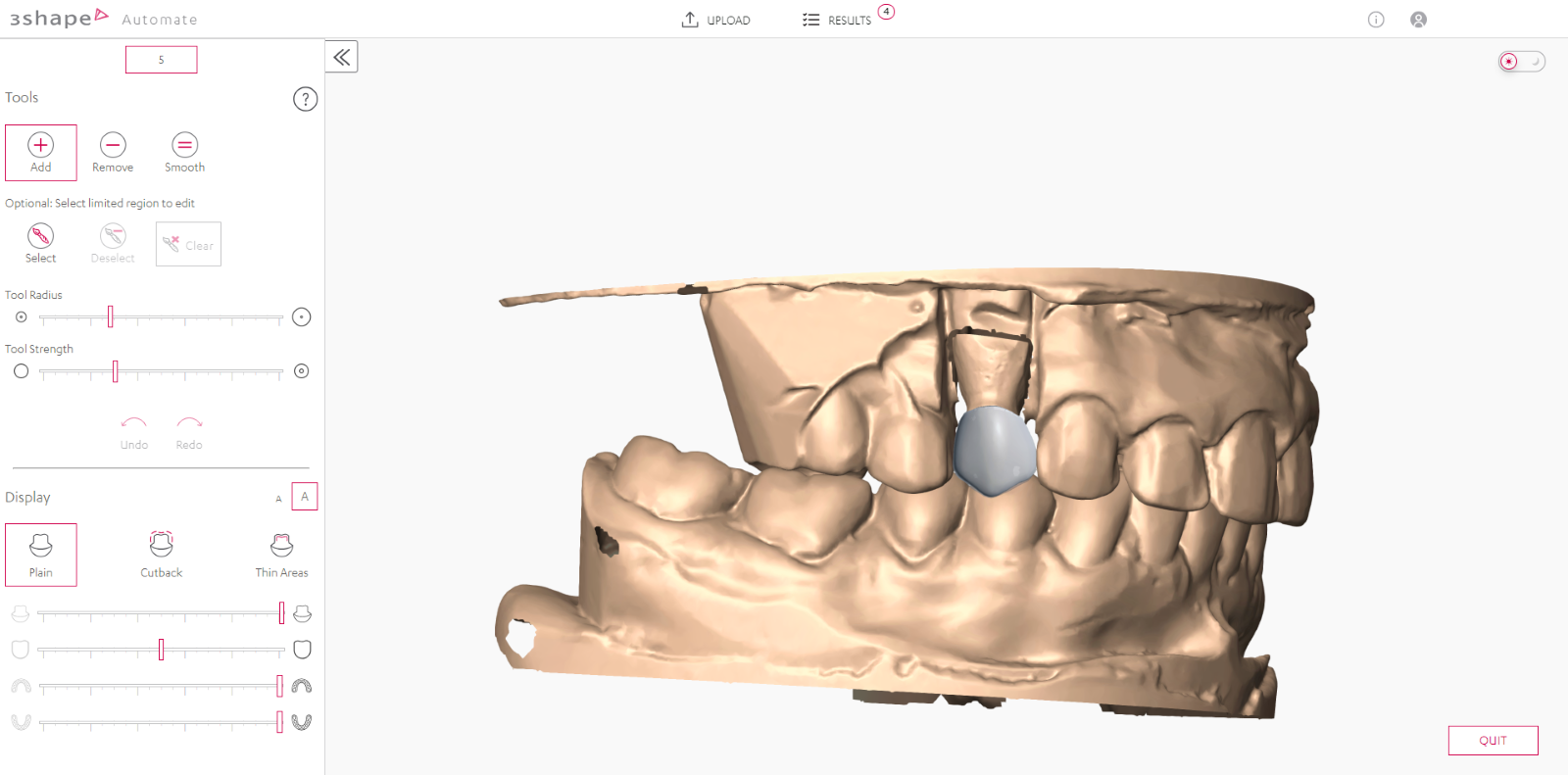Open the user account profile icon
The height and width of the screenshot is (775, 1568).
point(1418,20)
